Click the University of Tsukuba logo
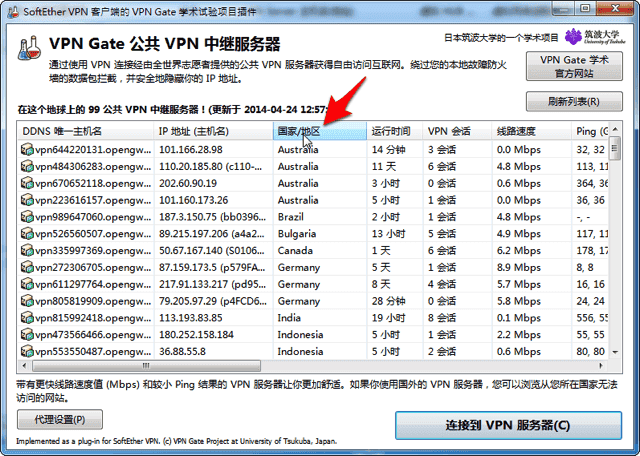640x456 pixels. tap(595, 37)
